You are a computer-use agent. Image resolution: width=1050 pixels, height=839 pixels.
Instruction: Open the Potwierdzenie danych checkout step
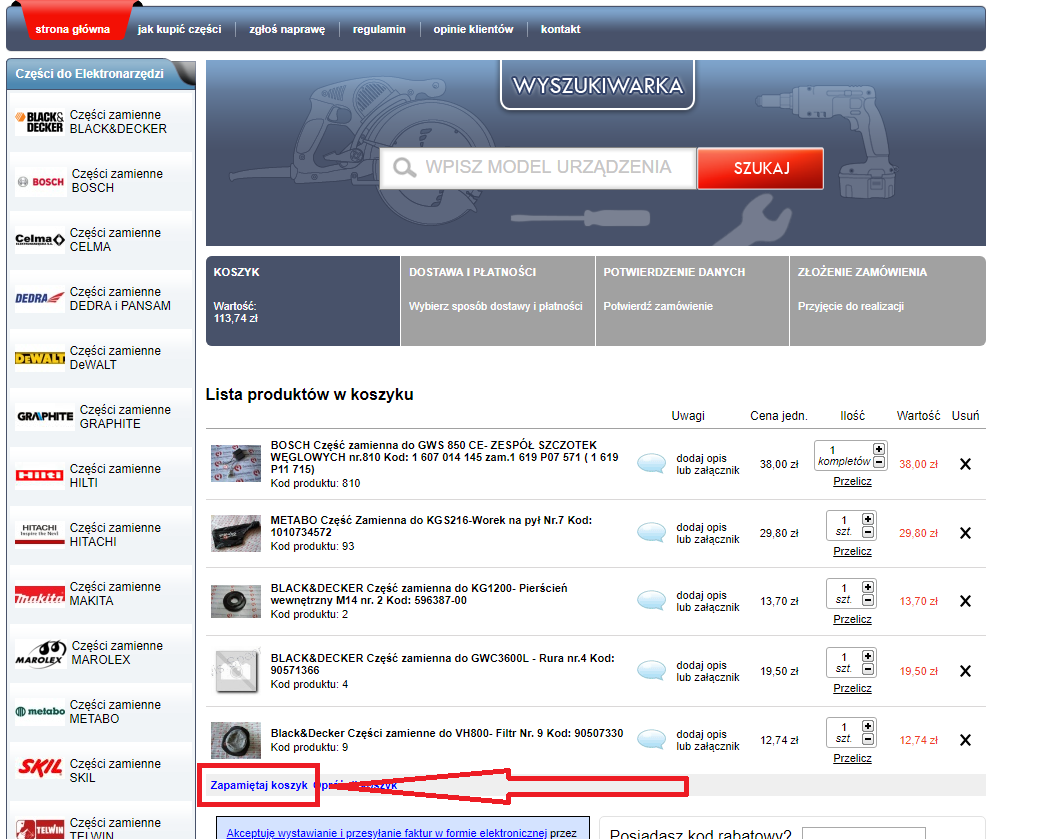pyautogui.click(x=692, y=301)
